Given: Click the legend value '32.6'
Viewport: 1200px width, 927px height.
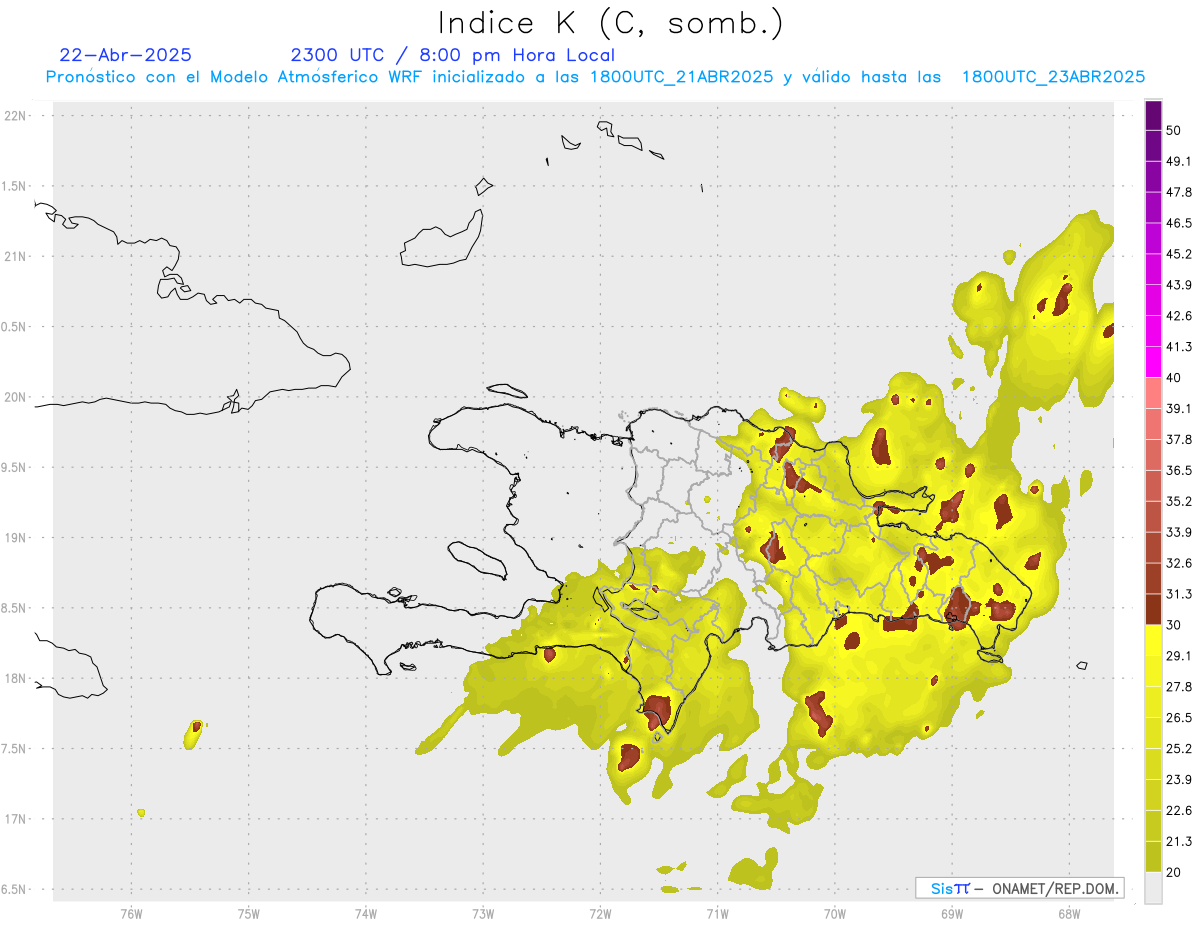Looking at the screenshot, I should click(1179, 563).
